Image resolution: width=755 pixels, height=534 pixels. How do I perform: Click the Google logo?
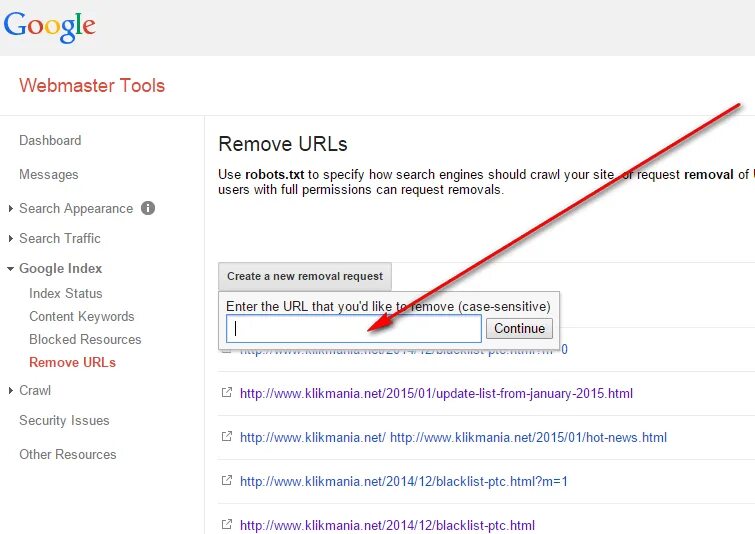[50, 26]
